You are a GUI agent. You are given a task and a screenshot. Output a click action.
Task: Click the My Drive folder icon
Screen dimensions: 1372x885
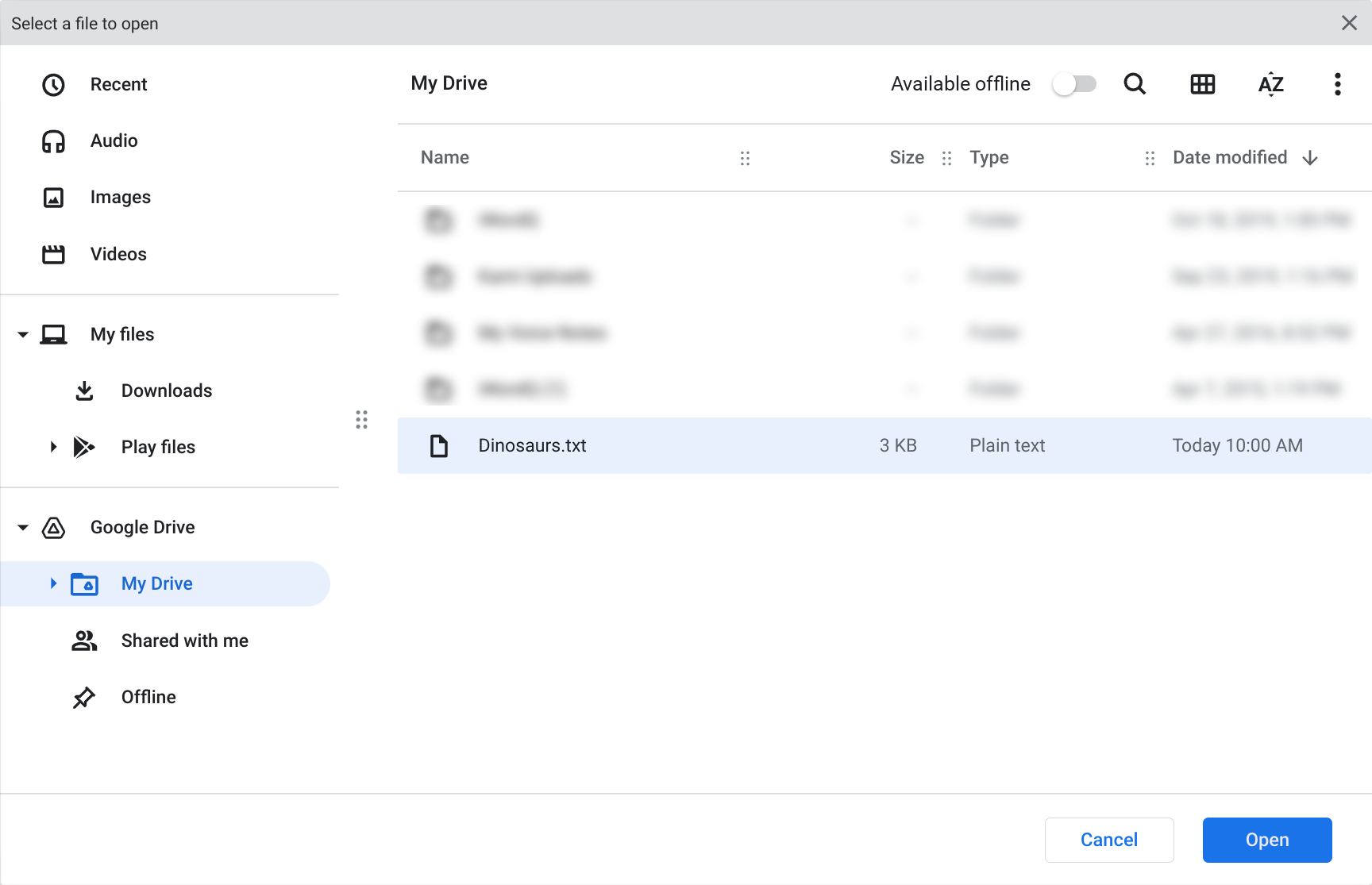[x=84, y=584]
